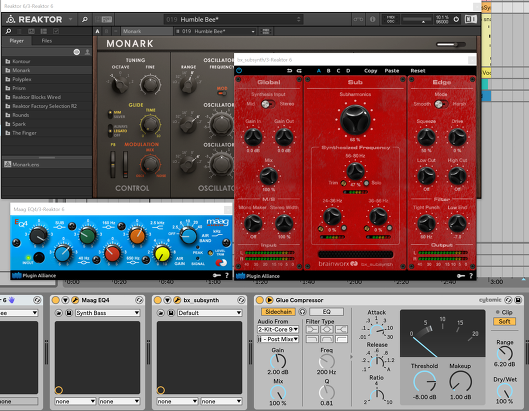Screen dimensions: 529x411
Task: Toggle the sidechain EQ button
Action: (x=327, y=311)
